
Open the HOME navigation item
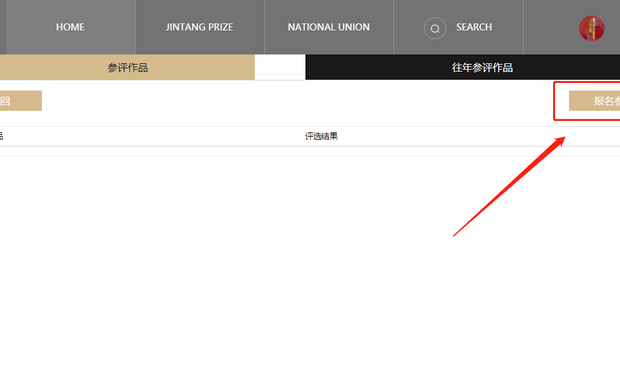(x=70, y=27)
